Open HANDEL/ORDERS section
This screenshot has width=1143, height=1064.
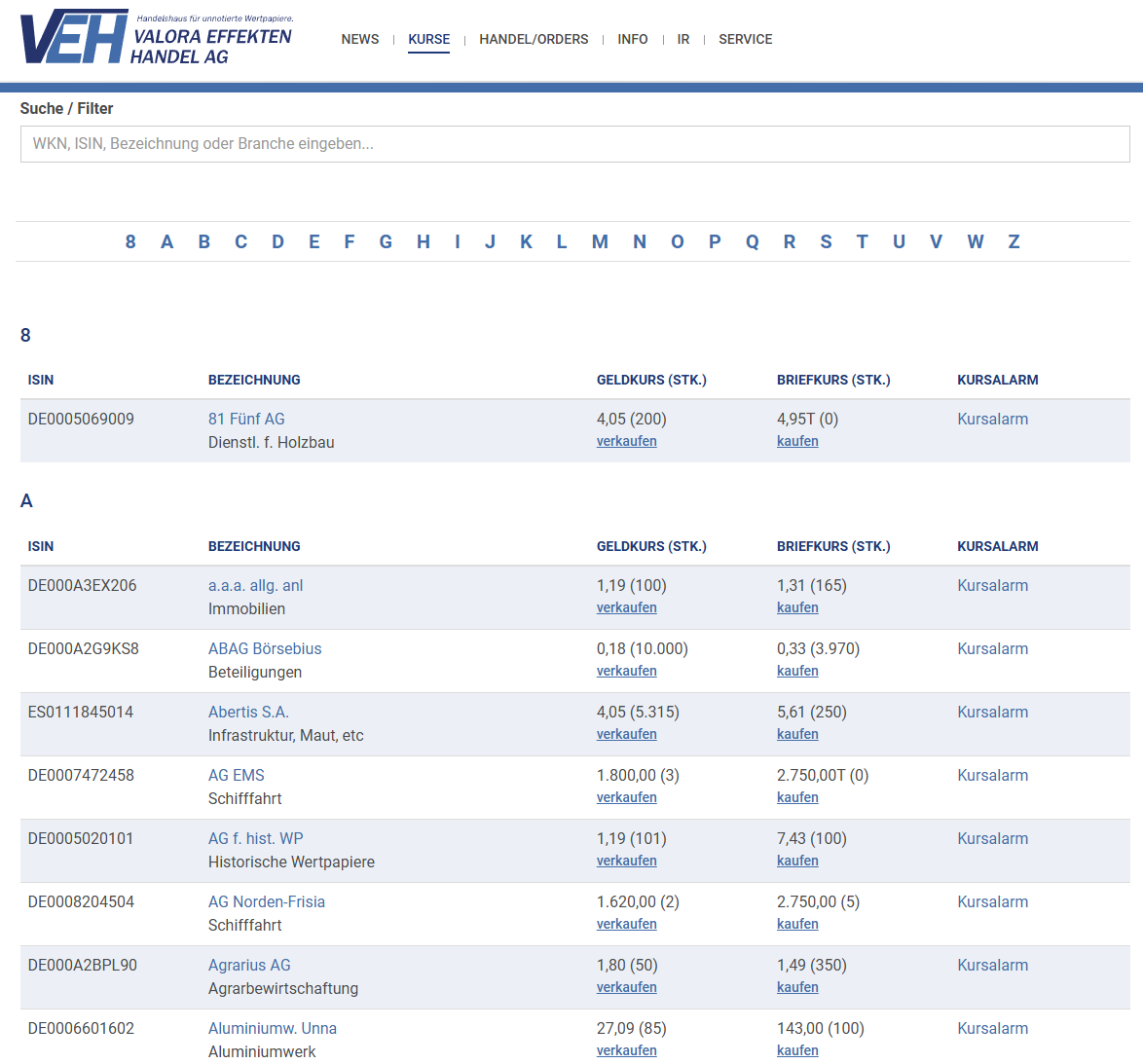pyautogui.click(x=534, y=39)
